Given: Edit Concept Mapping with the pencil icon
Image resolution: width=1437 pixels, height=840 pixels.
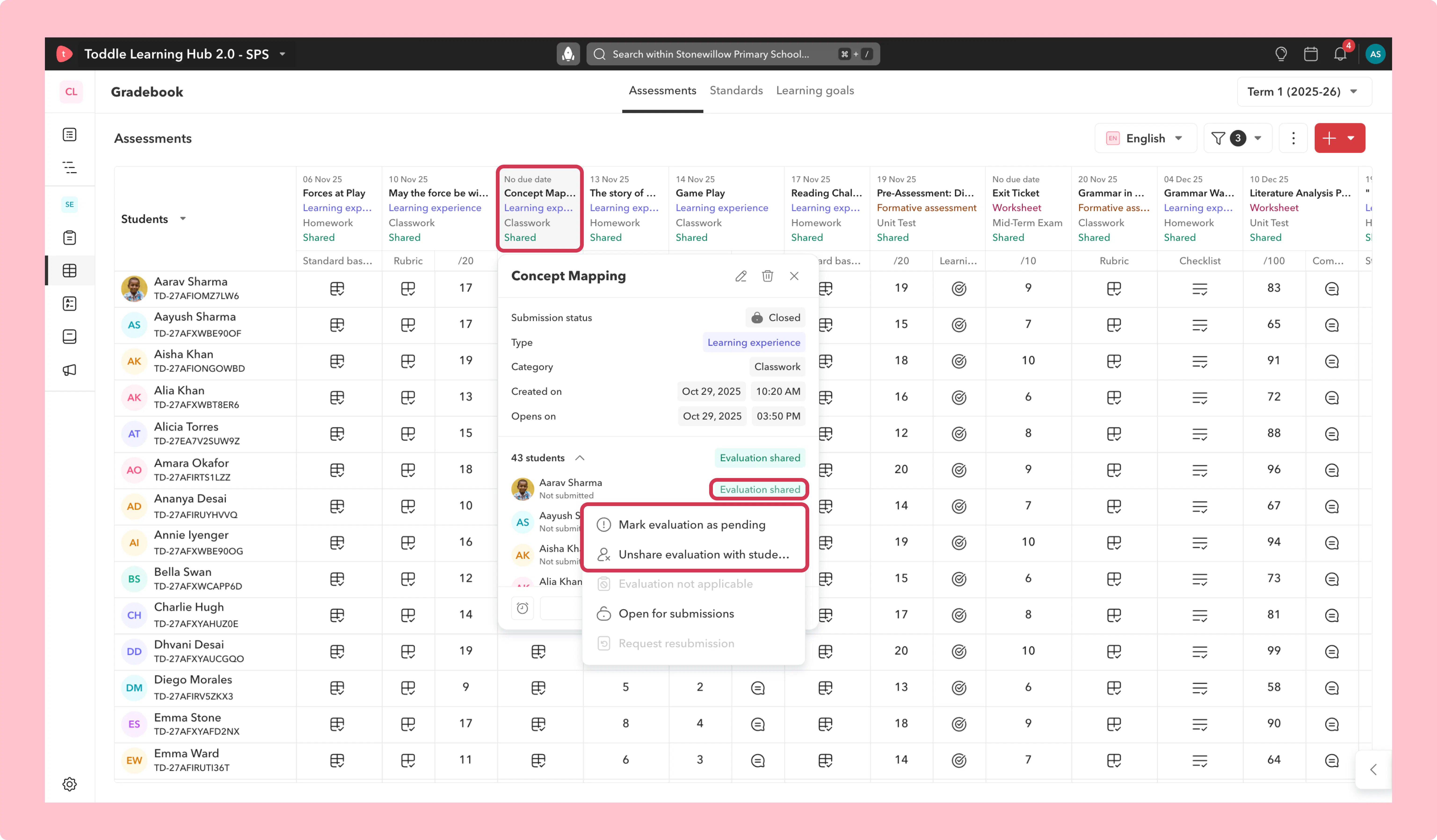Looking at the screenshot, I should coord(741,276).
